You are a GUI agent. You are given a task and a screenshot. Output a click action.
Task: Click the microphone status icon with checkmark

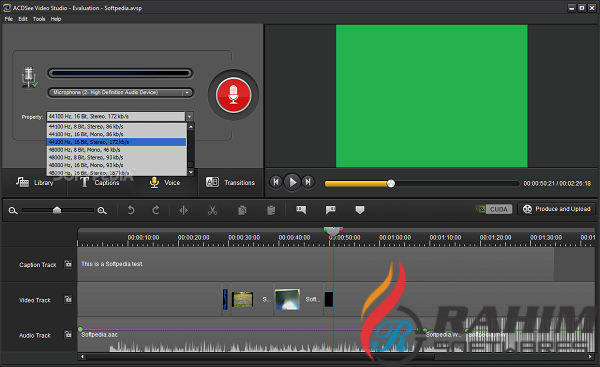pyautogui.click(x=29, y=78)
